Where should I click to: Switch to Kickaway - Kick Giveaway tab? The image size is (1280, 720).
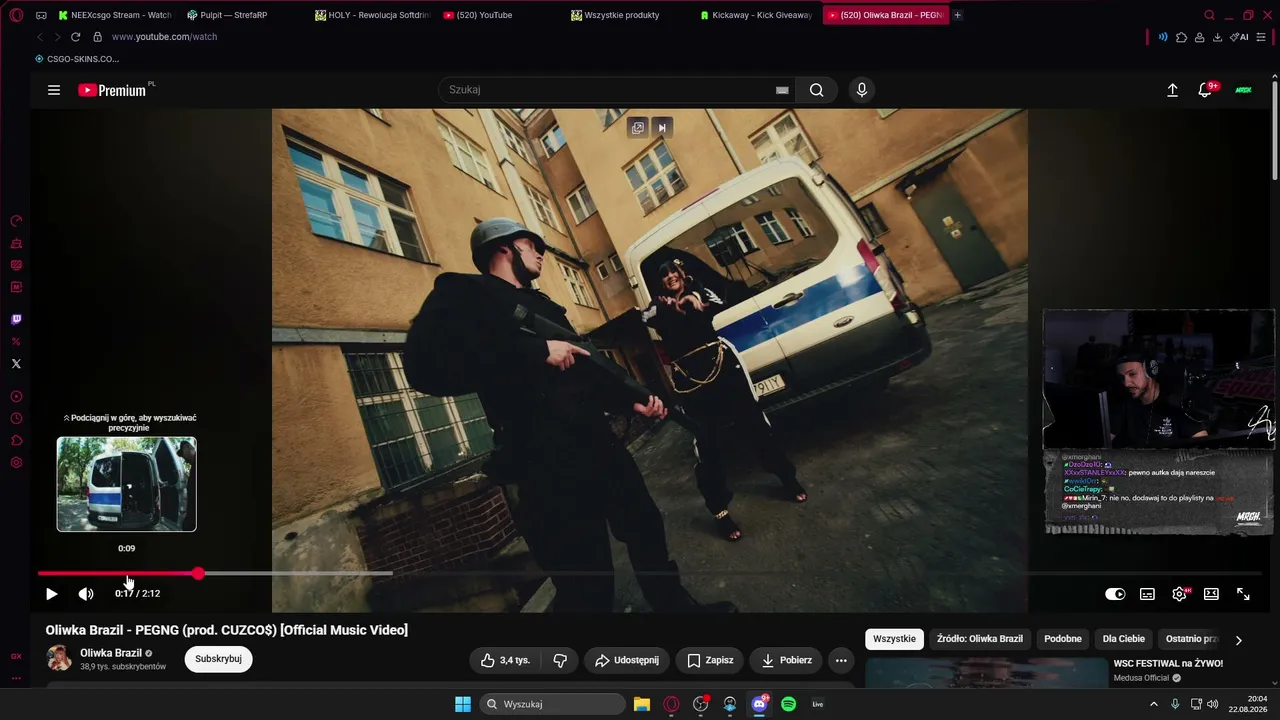757,15
